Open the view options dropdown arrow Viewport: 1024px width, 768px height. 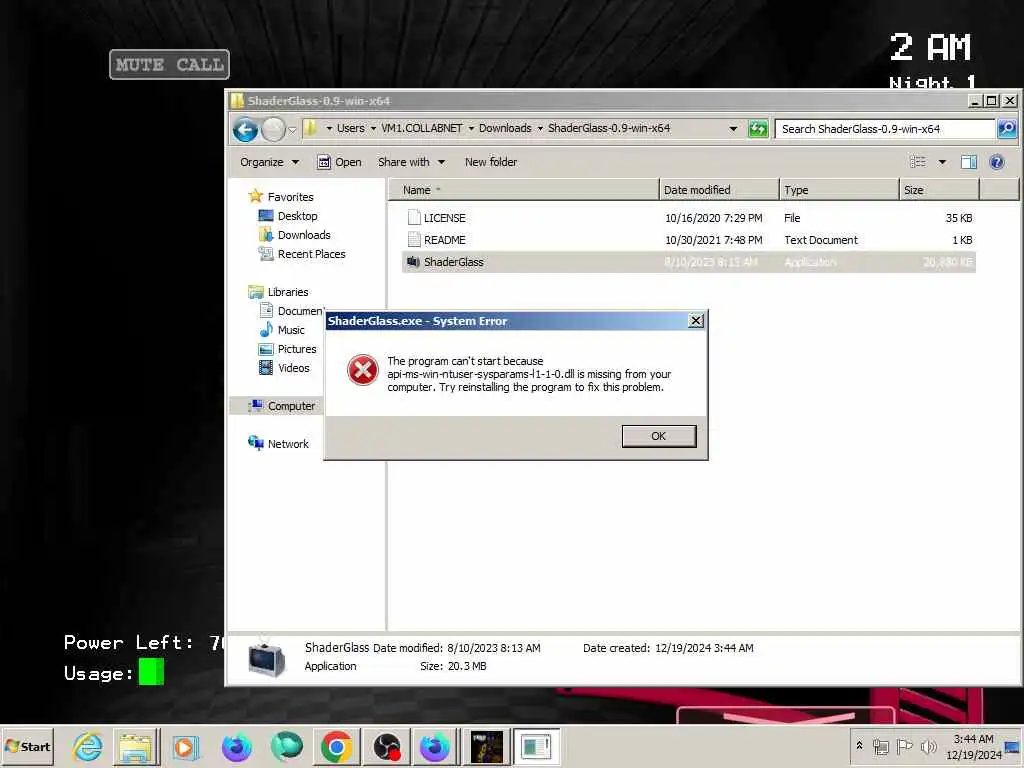coord(942,162)
